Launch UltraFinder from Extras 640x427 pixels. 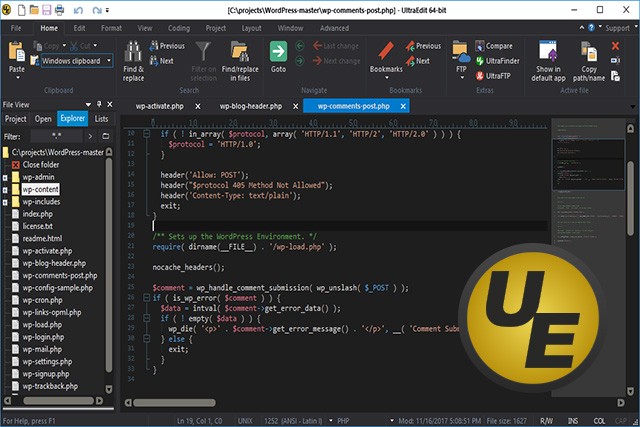point(497,61)
